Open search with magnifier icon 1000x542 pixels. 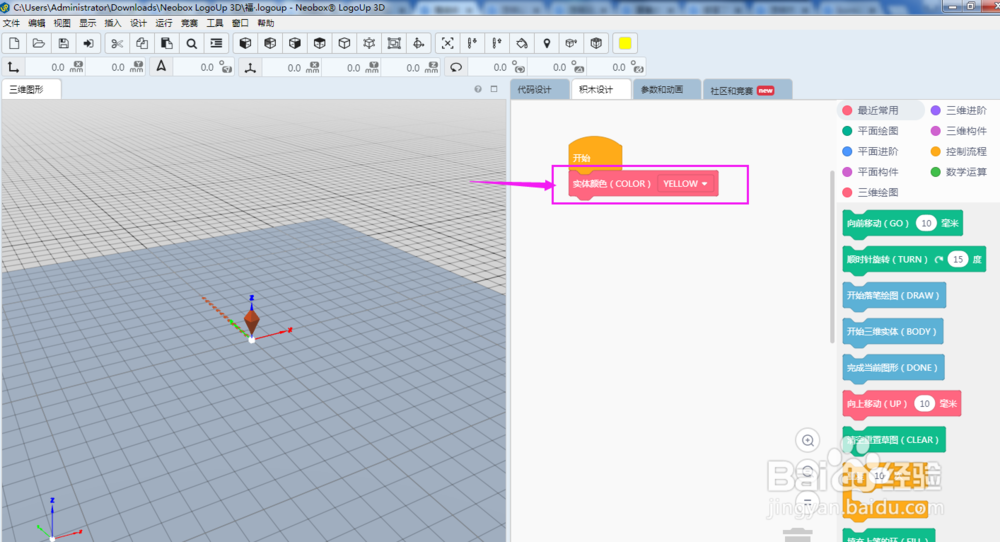pyautogui.click(x=191, y=43)
